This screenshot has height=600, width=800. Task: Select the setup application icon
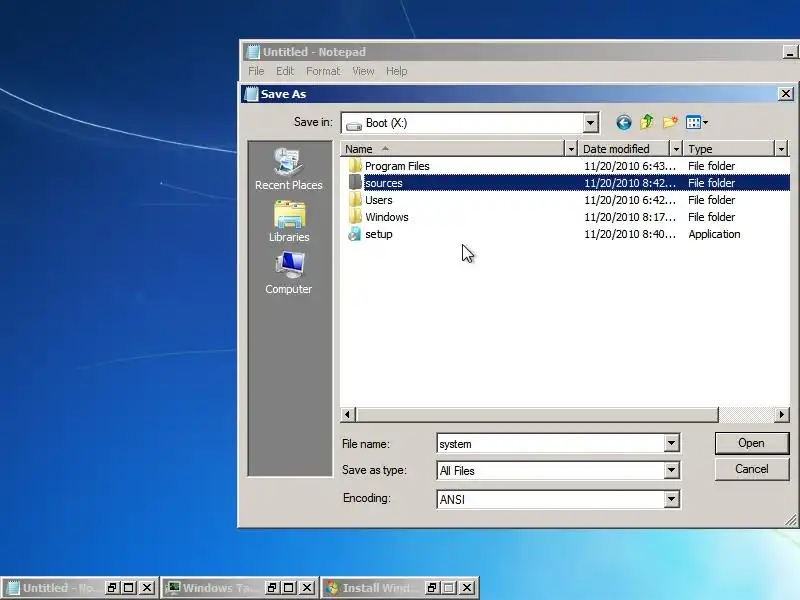tap(355, 234)
